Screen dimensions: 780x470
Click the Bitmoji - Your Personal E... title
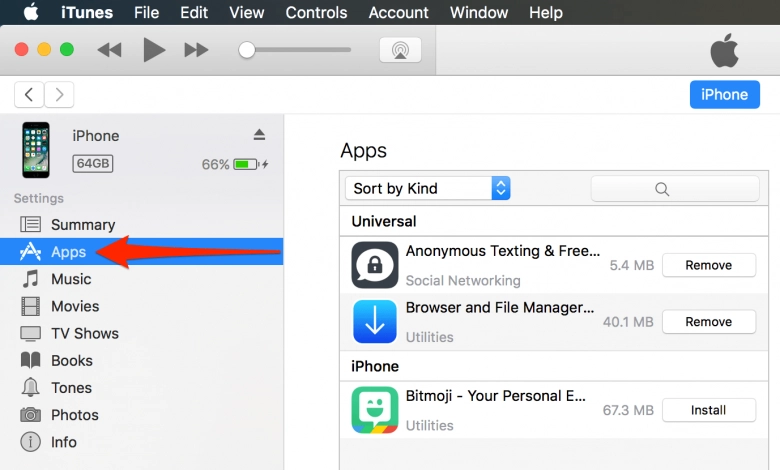[496, 396]
